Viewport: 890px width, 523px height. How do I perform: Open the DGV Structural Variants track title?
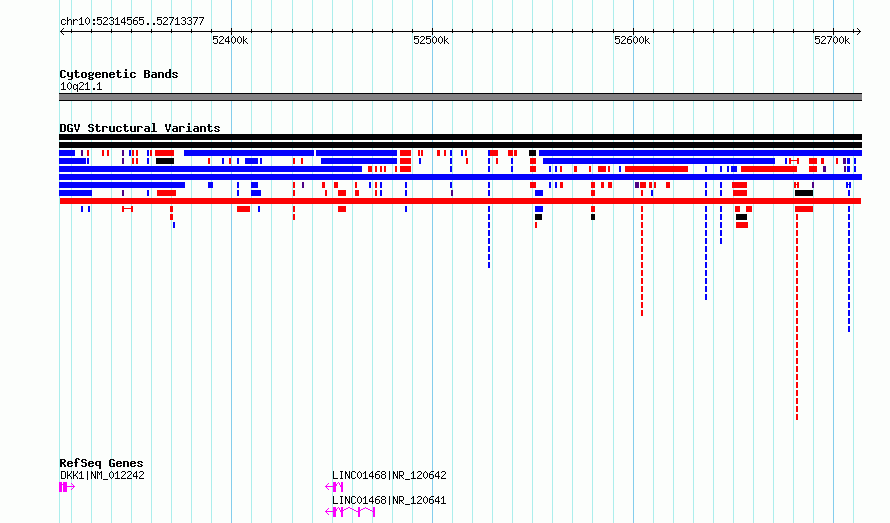(140, 128)
